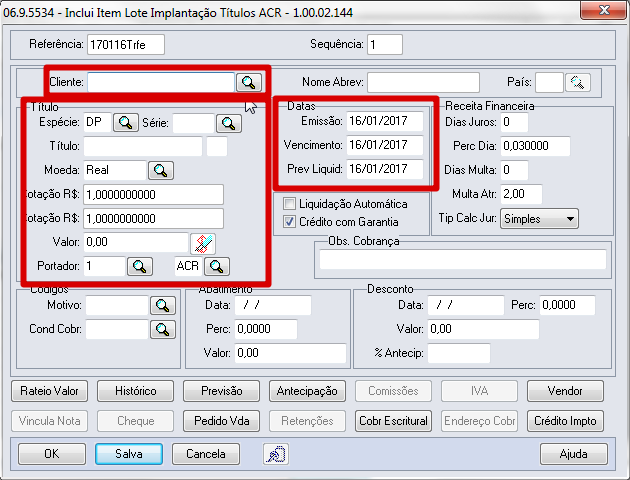Screen dimensions: 630x480
Task: Click the icon next to Valor field
Action: click(203, 243)
